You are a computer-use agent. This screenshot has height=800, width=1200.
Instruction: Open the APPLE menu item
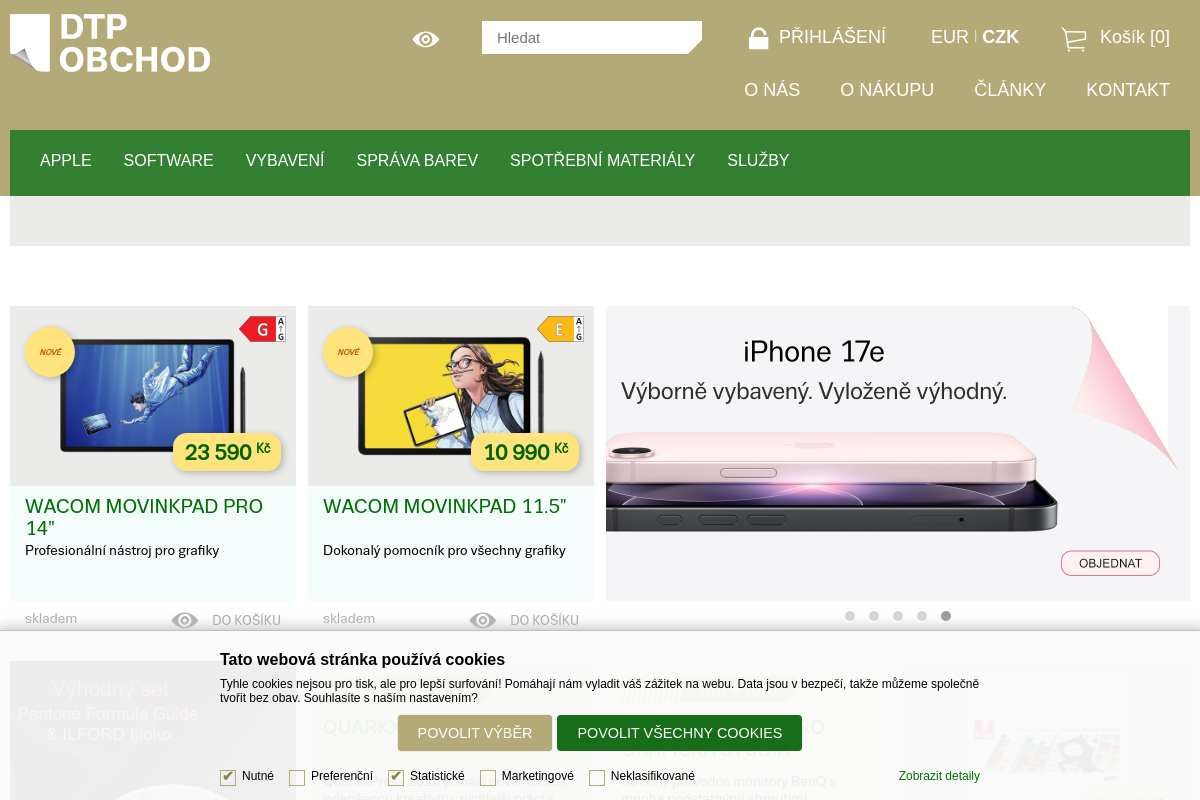65,160
